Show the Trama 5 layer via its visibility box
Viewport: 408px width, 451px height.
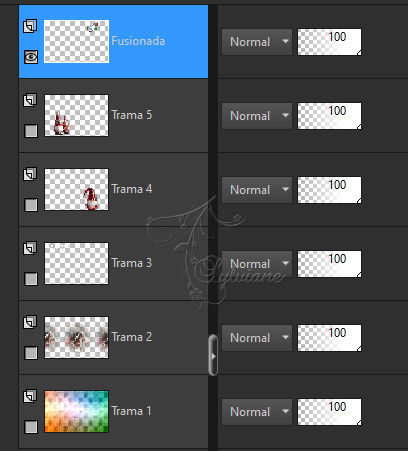pos(31,131)
